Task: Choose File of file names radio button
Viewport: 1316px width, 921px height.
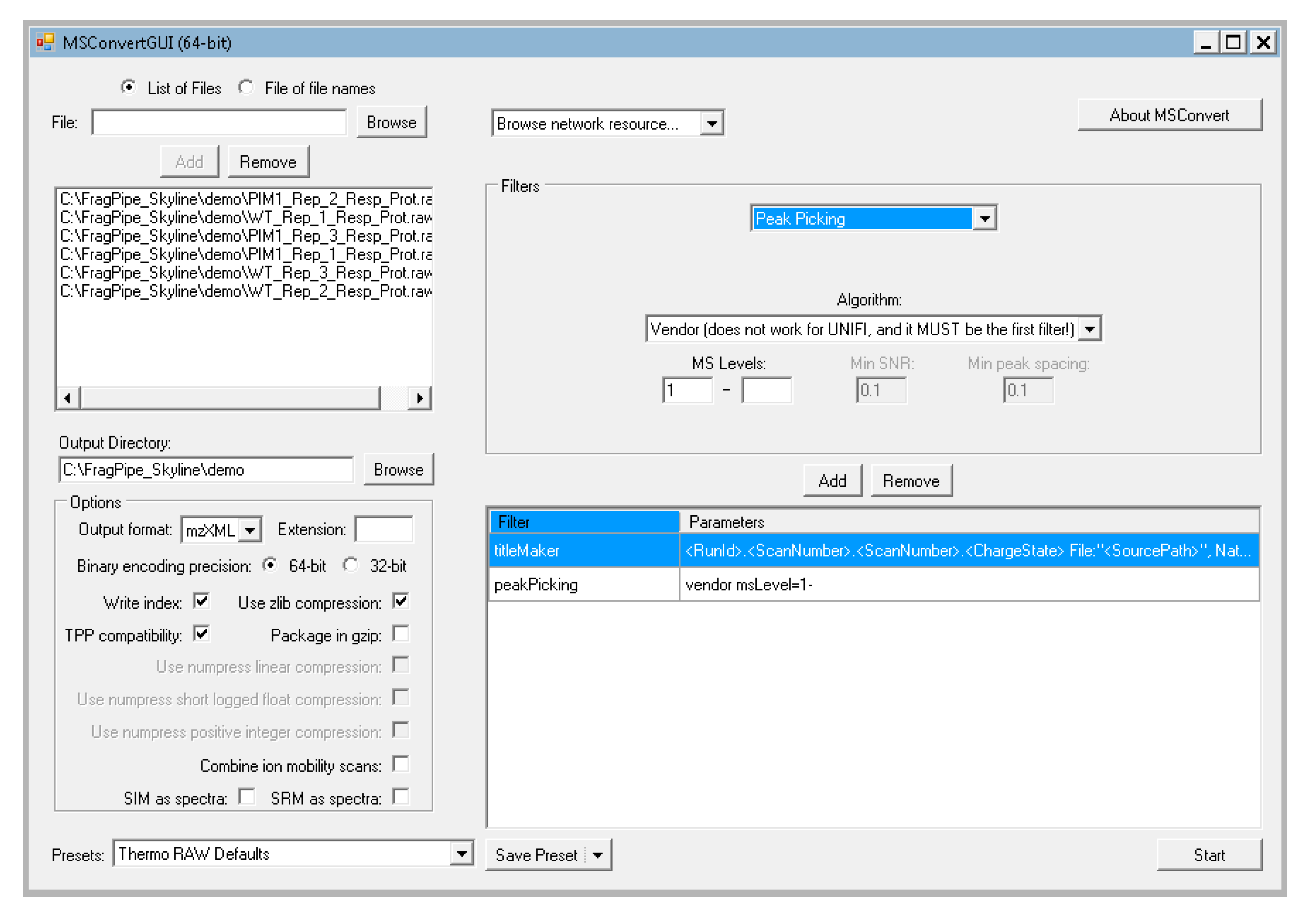Action: click(x=246, y=88)
